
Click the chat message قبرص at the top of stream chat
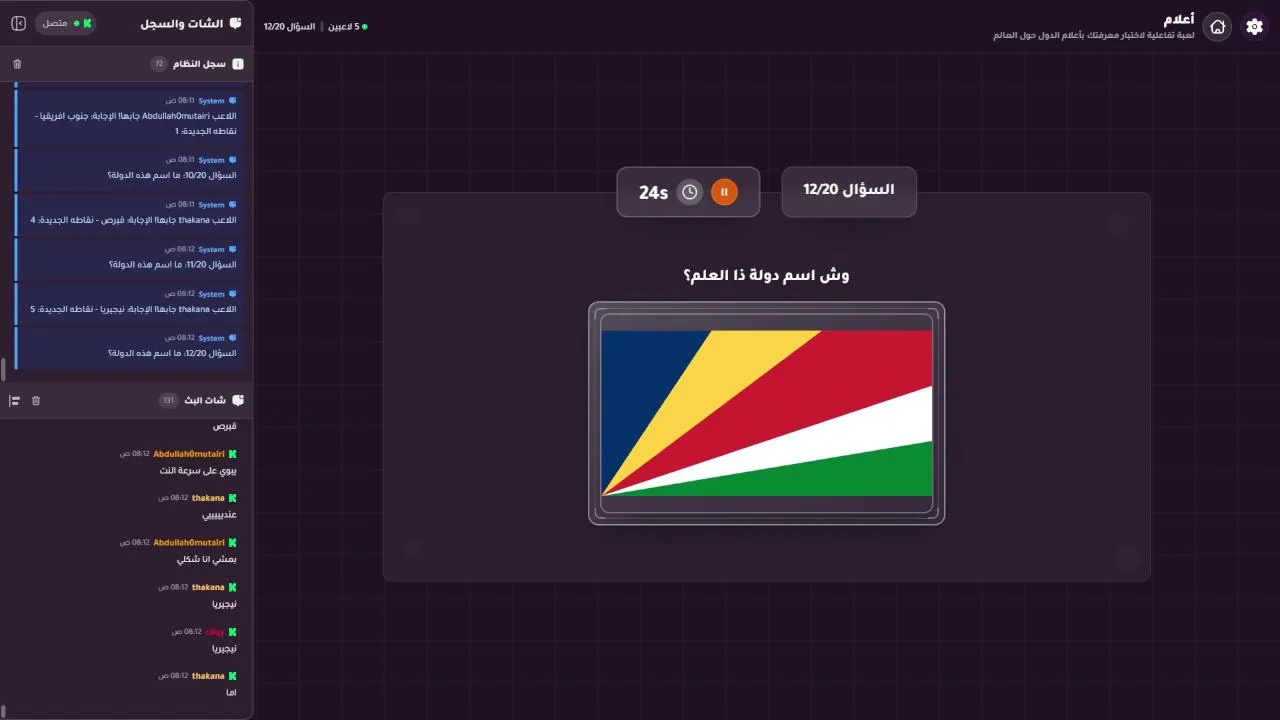pyautogui.click(x=225, y=426)
